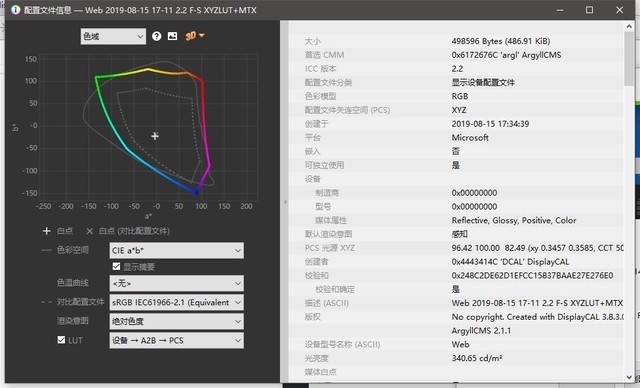Click the 'argl' ArgyllCMS CMM value
Screen dimensions: 640x388
pyautogui.click(x=507, y=55)
